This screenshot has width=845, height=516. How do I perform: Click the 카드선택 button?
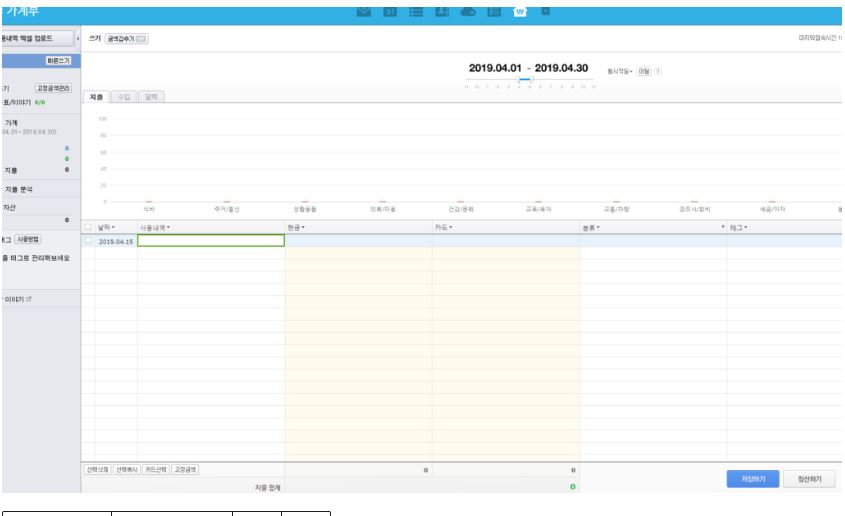pyautogui.click(x=156, y=470)
